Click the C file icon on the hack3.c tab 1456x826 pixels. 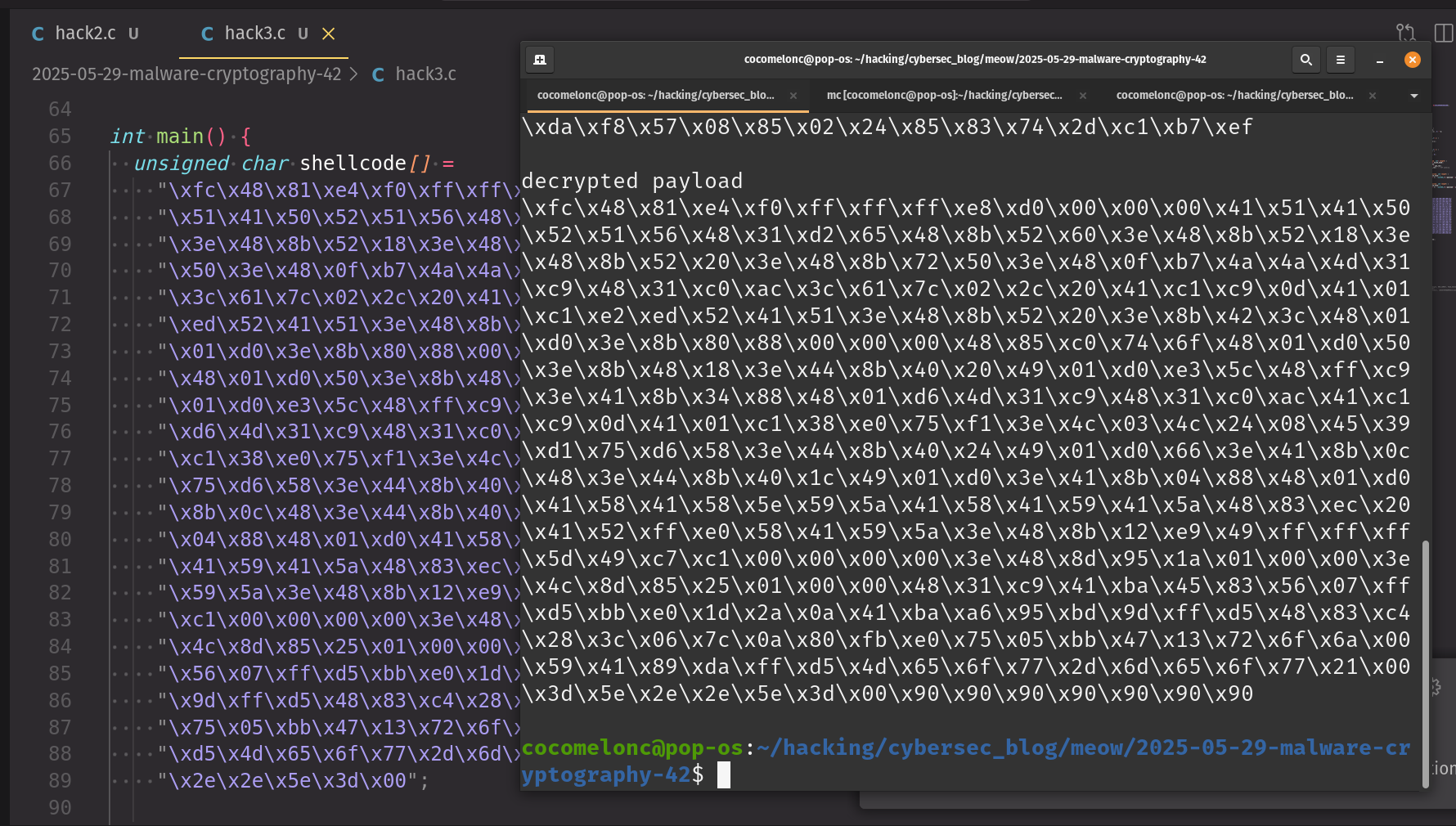[207, 34]
